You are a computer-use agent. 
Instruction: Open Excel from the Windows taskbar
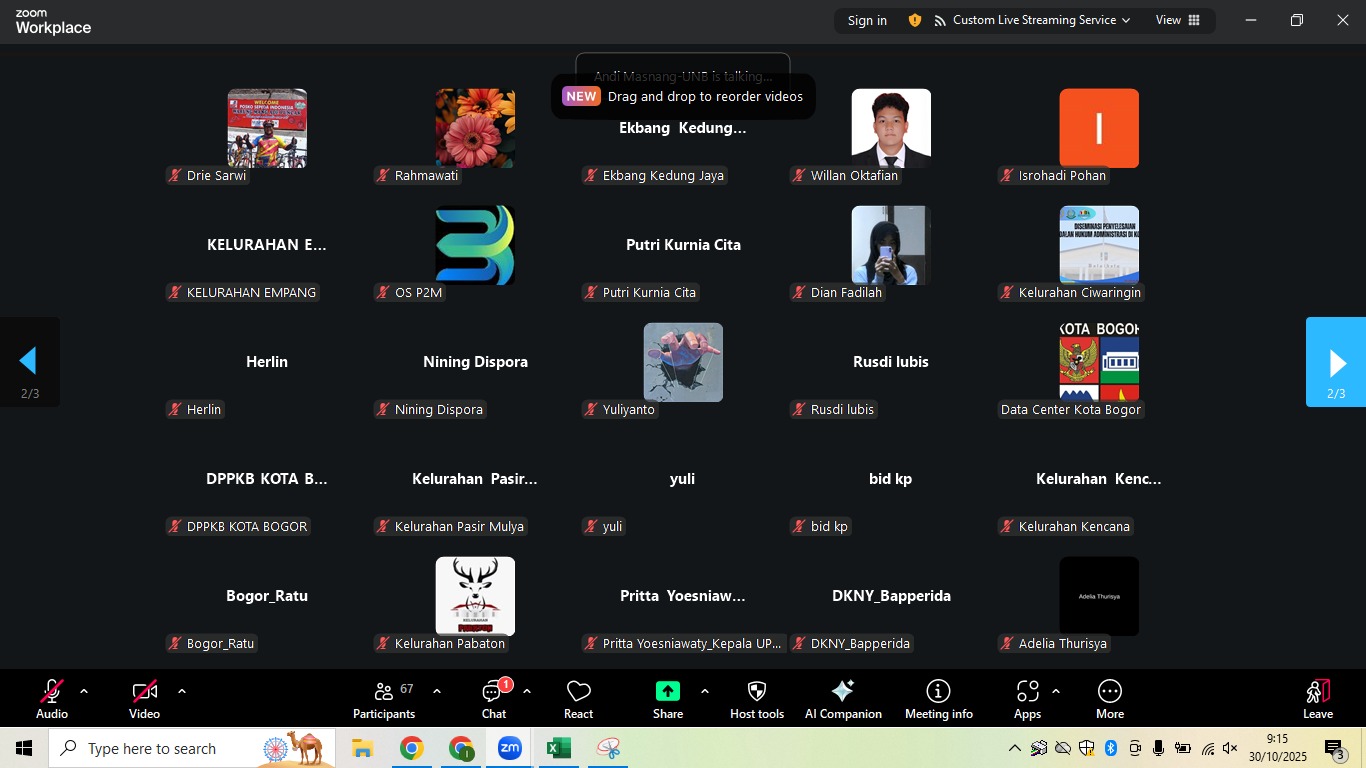point(558,748)
